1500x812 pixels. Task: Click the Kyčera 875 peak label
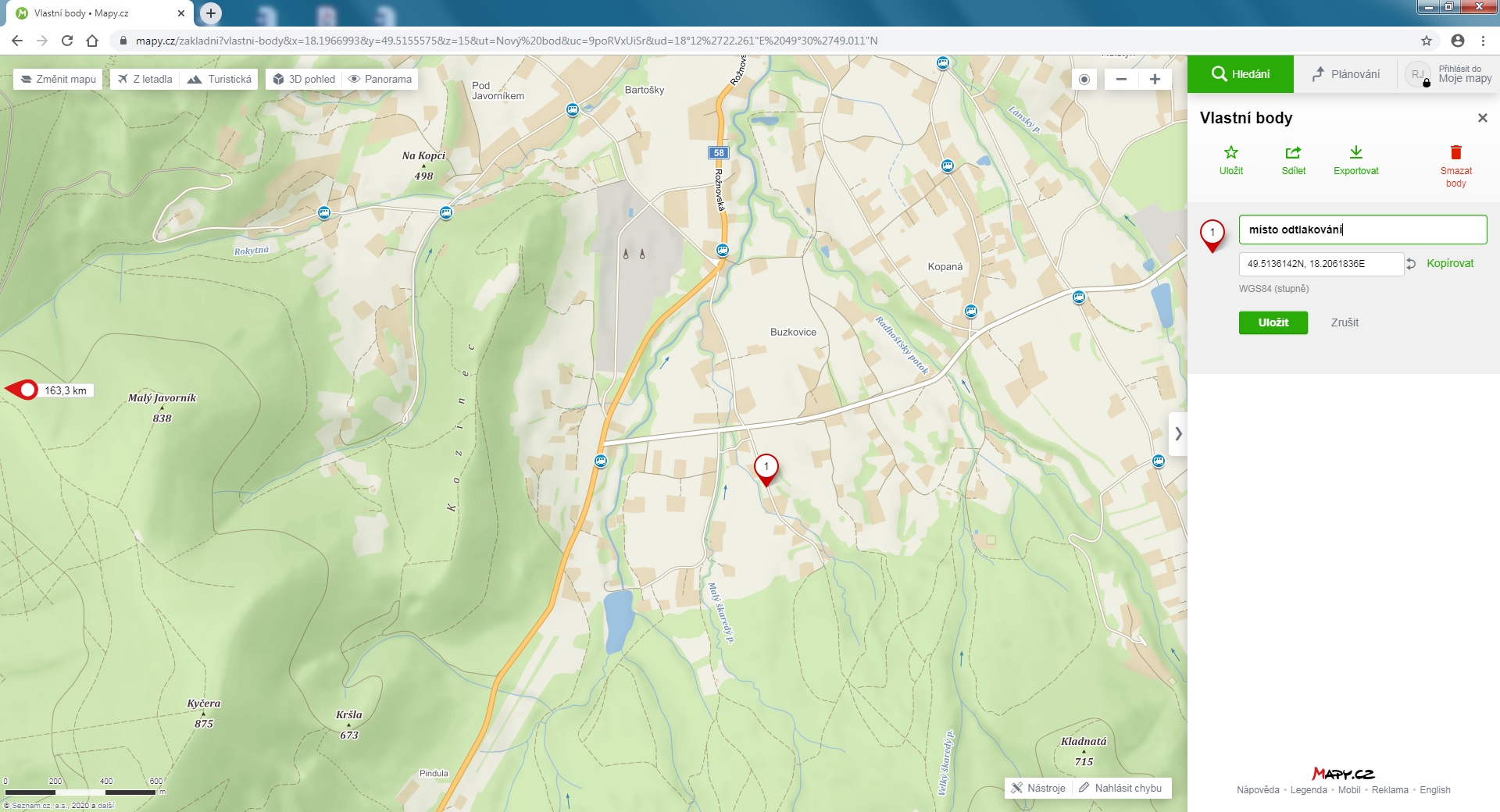[x=204, y=713]
